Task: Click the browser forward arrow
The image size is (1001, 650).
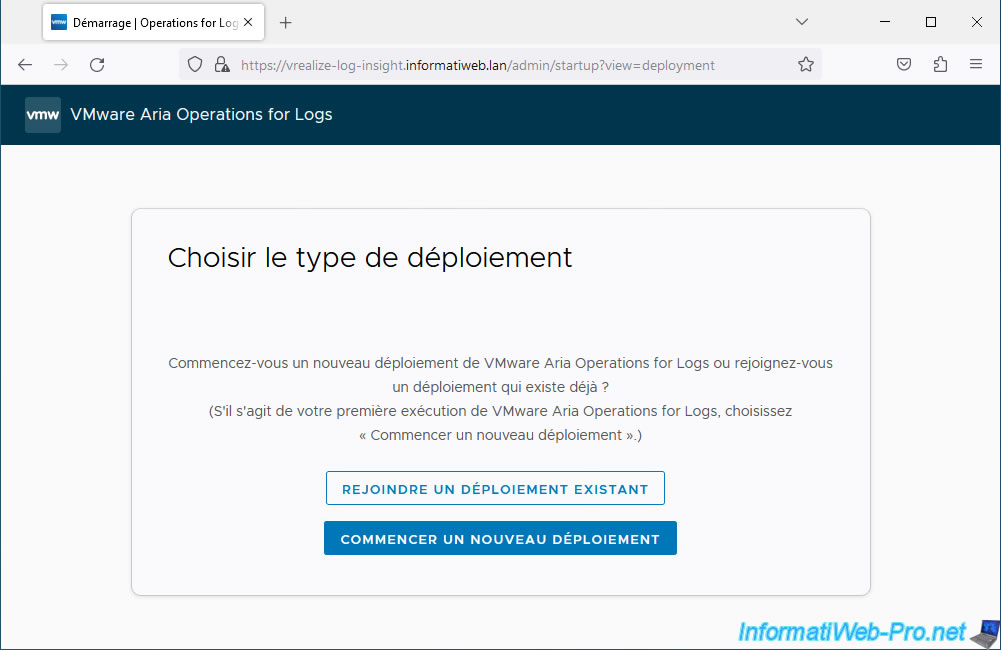Action: [61, 64]
